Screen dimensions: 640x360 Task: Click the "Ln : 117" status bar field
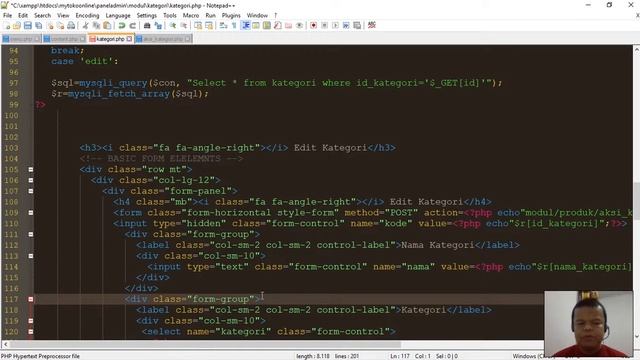pos(400,356)
